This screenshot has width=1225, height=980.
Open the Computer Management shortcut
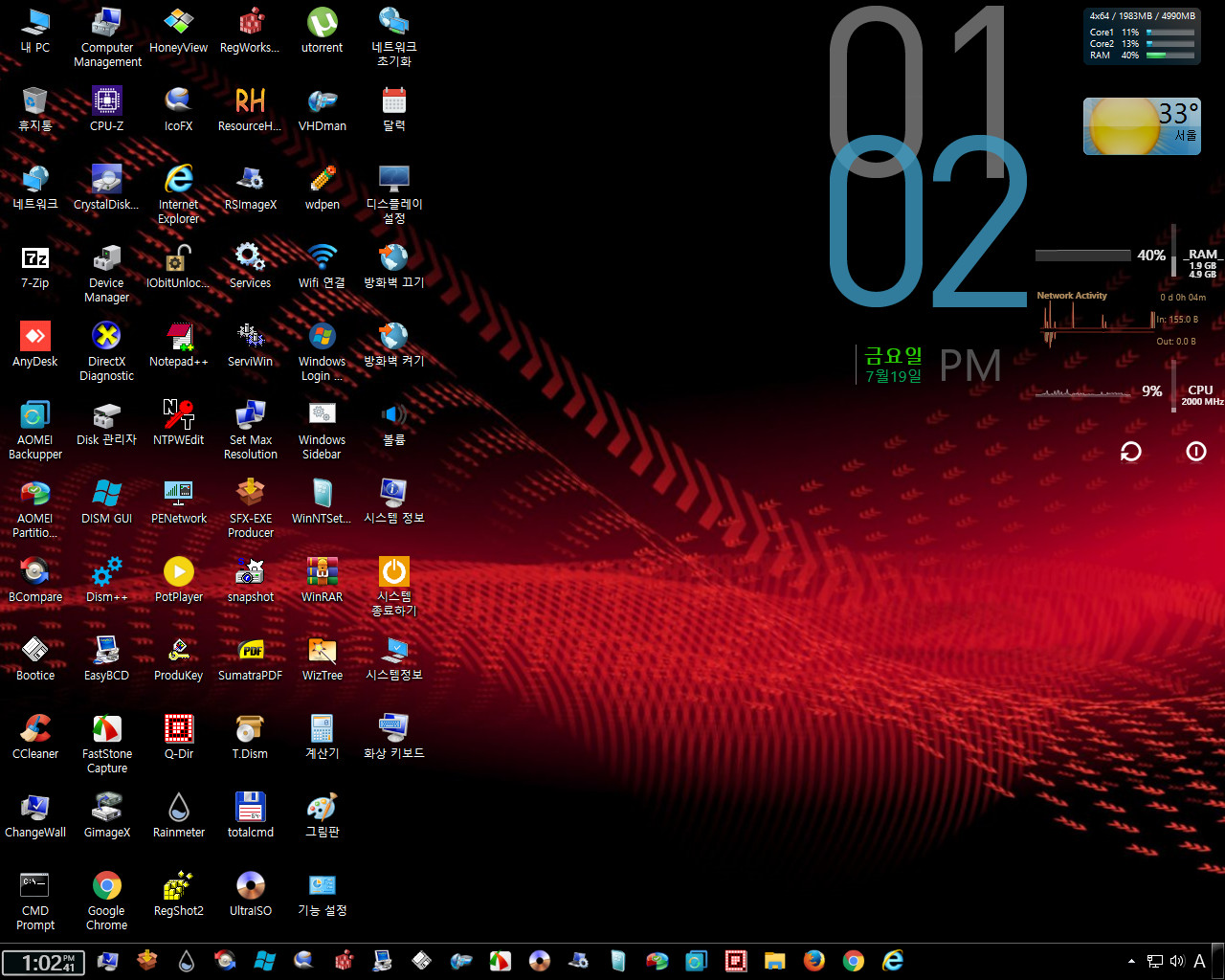[x=106, y=37]
